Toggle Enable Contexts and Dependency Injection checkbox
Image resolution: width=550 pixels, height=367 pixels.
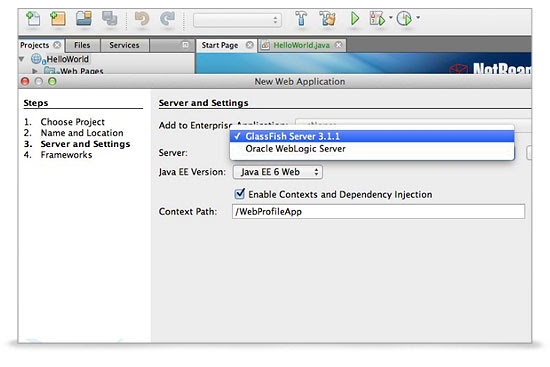tap(240, 194)
